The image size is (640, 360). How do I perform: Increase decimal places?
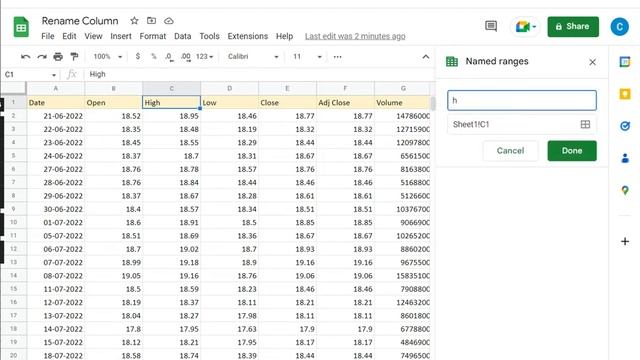click(x=186, y=57)
